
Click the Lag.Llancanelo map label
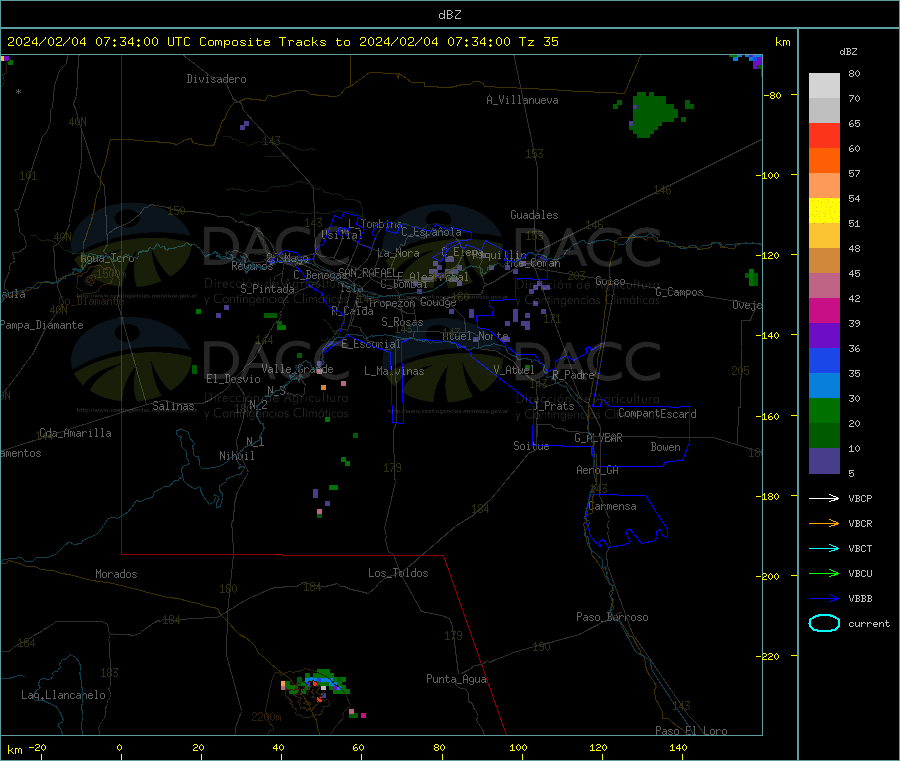point(63,695)
